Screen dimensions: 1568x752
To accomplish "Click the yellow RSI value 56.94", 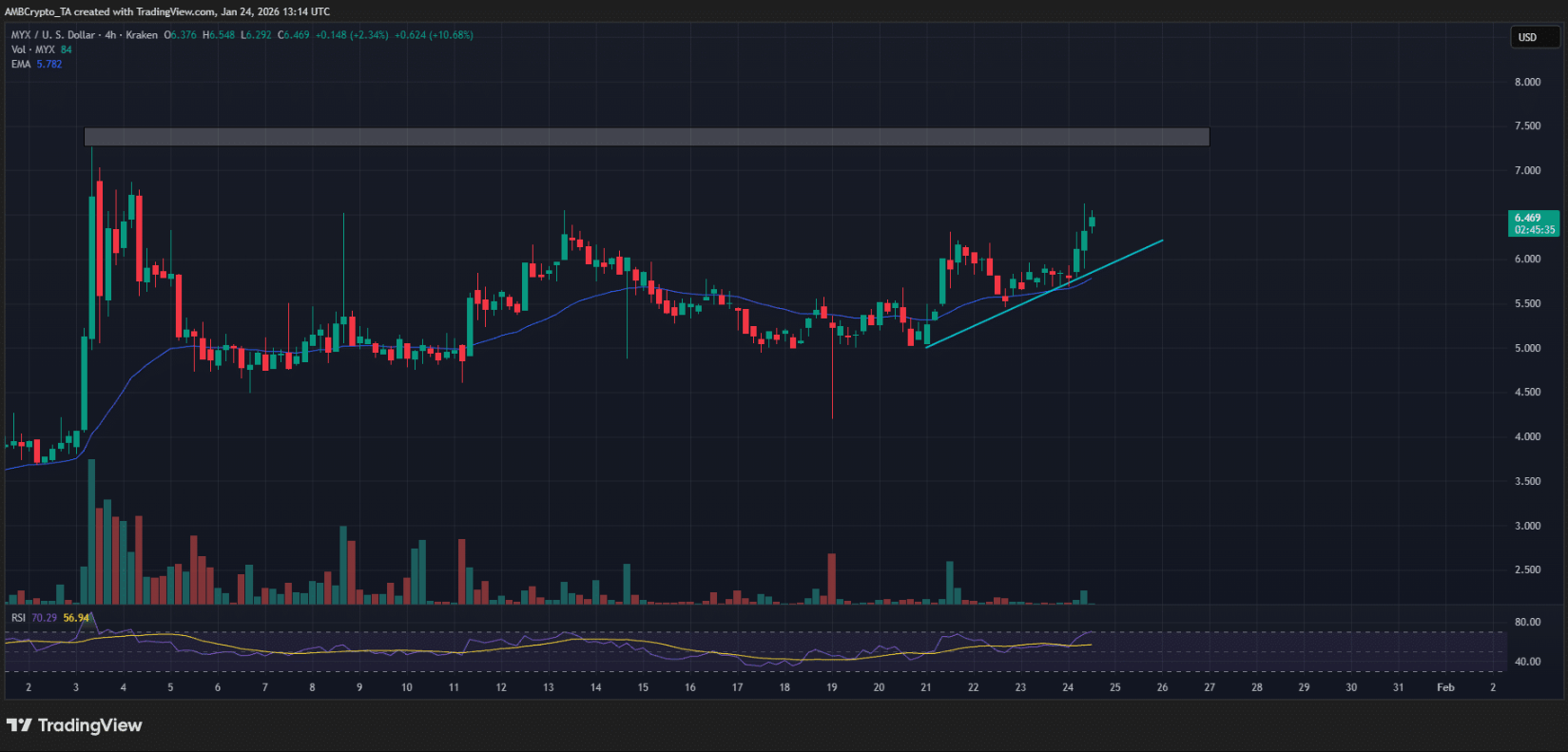I will click(76, 618).
